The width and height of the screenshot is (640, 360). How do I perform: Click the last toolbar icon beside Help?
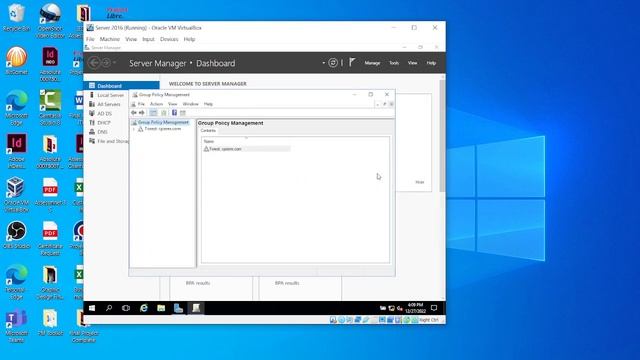[x=183, y=113]
